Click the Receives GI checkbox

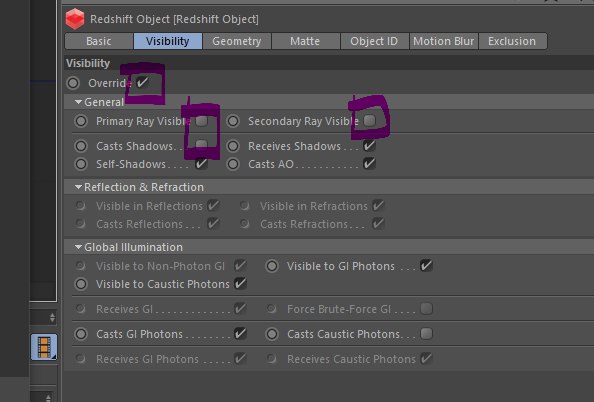240,309
